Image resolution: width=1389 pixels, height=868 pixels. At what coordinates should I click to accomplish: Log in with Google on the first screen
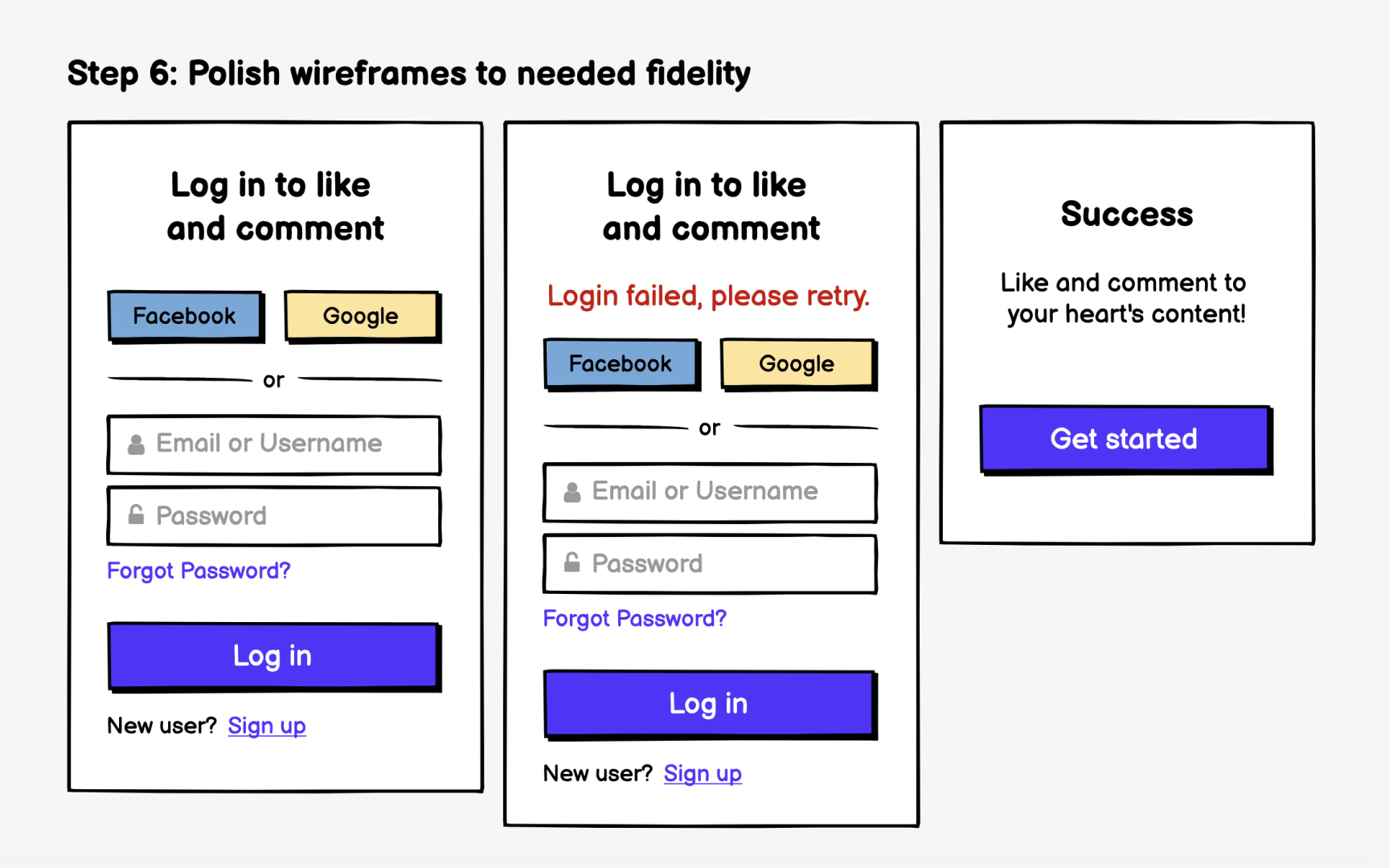coord(360,316)
